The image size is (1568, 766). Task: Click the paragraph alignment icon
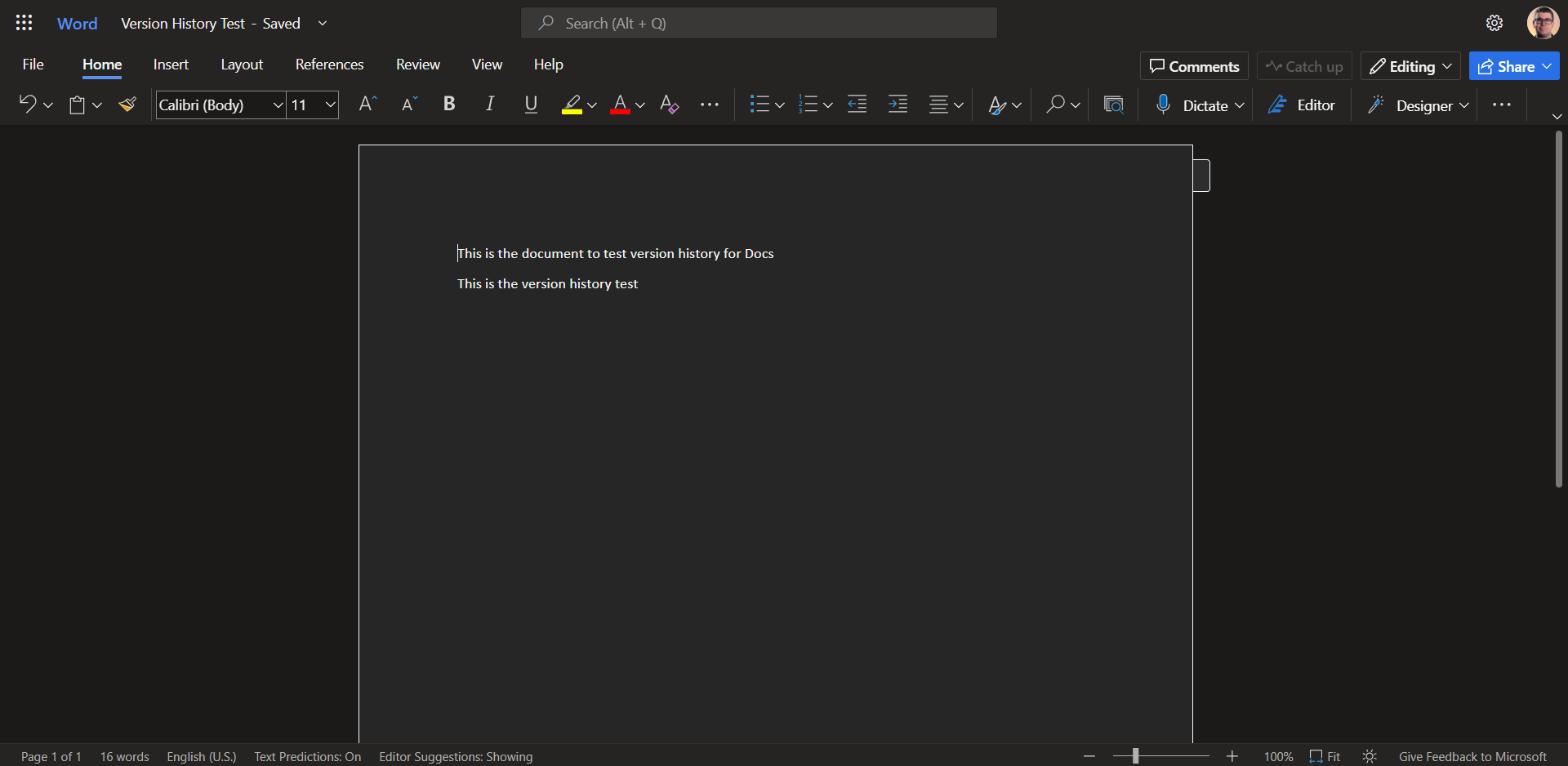pyautogui.click(x=938, y=105)
